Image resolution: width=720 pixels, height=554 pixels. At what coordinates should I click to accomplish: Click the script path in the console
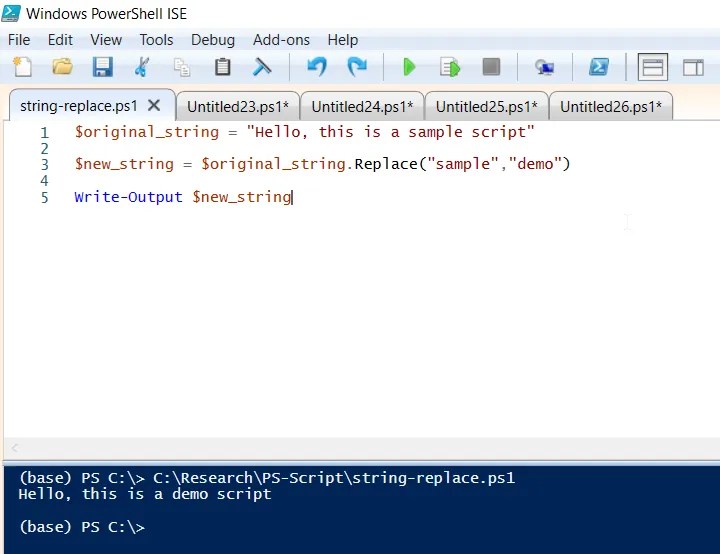[x=334, y=478]
